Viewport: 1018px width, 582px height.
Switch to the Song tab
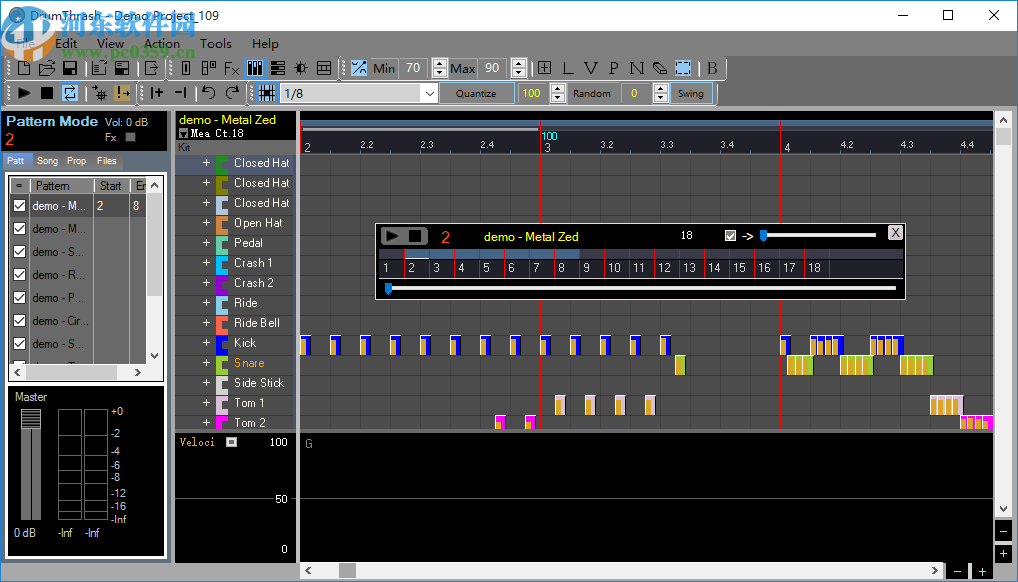47,160
